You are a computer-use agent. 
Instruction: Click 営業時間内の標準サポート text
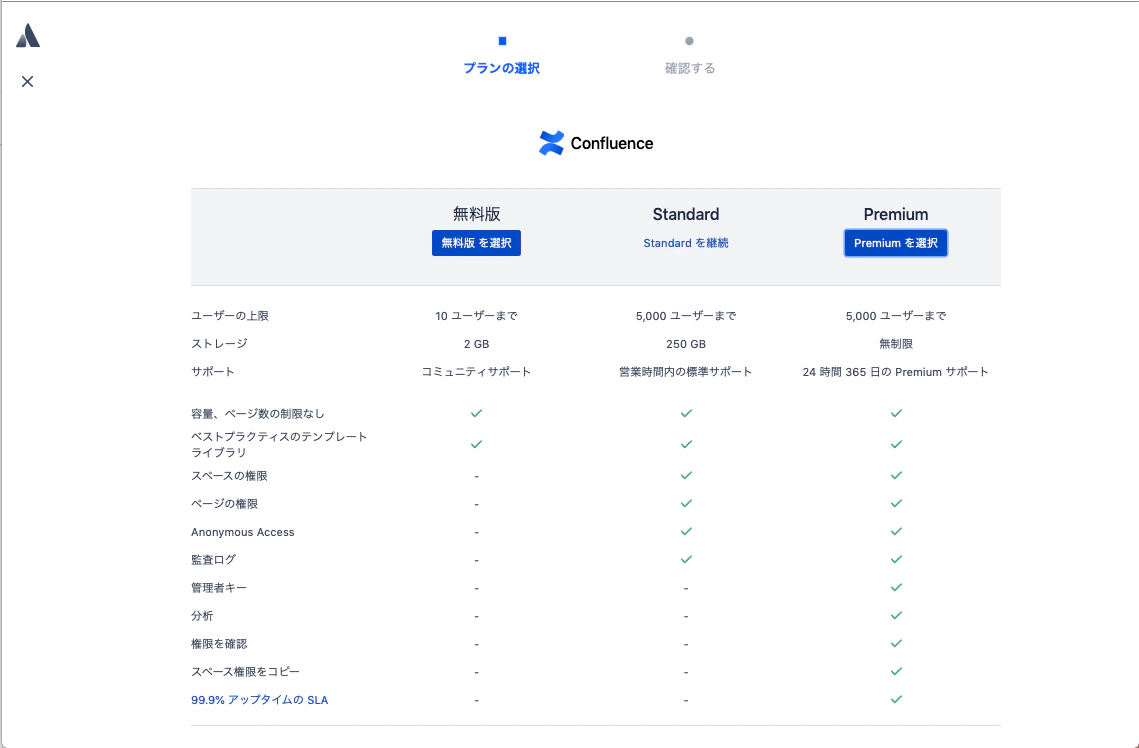click(686, 372)
